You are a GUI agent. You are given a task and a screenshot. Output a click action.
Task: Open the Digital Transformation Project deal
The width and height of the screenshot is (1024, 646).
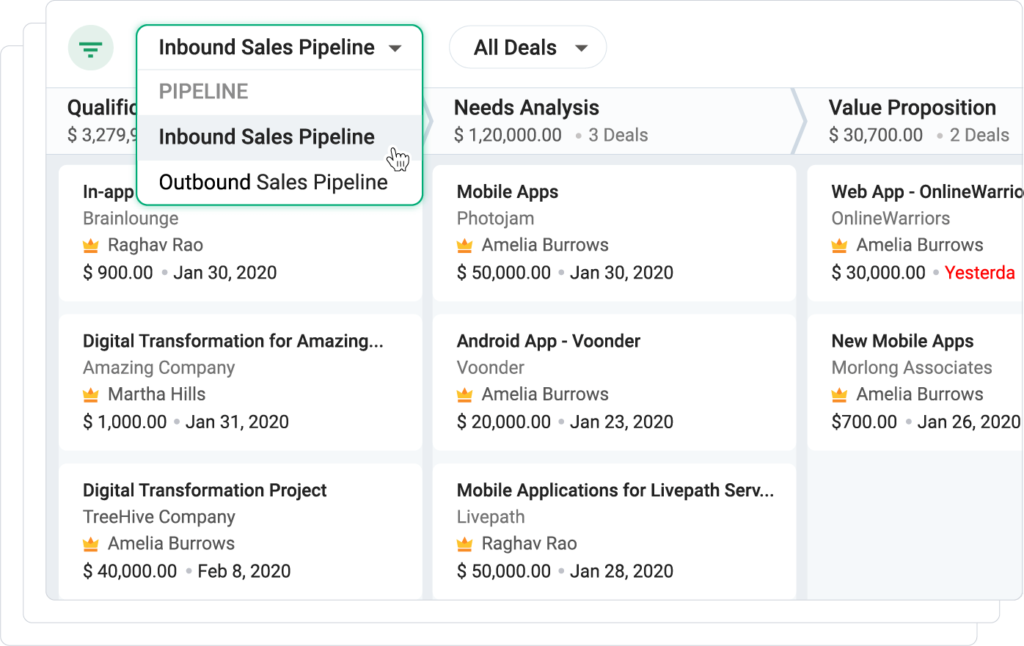tap(204, 491)
